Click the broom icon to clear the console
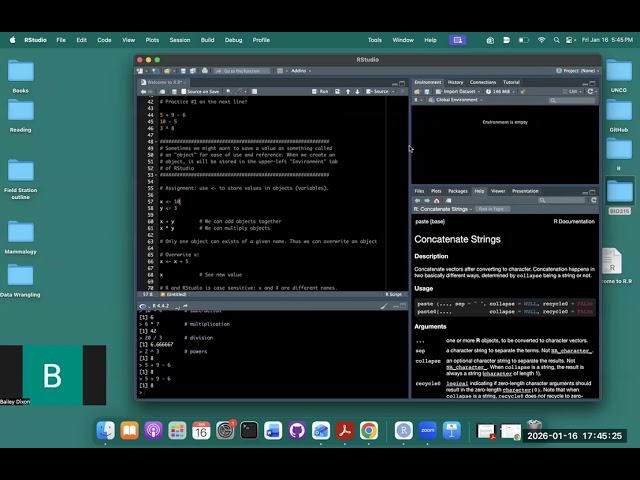This screenshot has width=640, height=480. point(384,306)
